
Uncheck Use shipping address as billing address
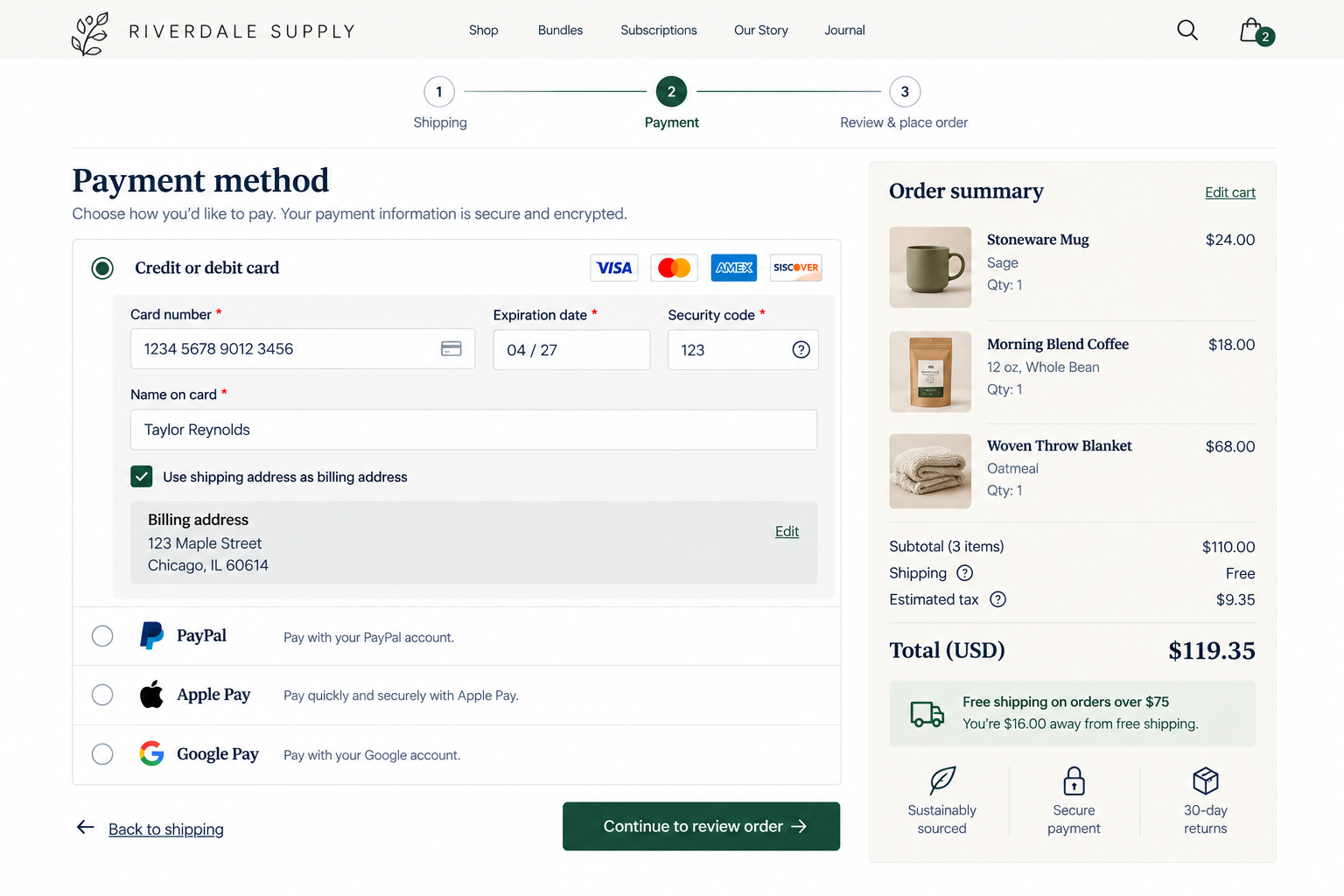[x=142, y=476]
